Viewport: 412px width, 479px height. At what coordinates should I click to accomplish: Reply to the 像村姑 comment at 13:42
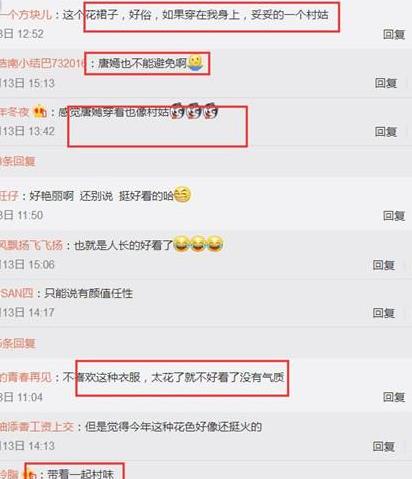pyautogui.click(x=386, y=131)
